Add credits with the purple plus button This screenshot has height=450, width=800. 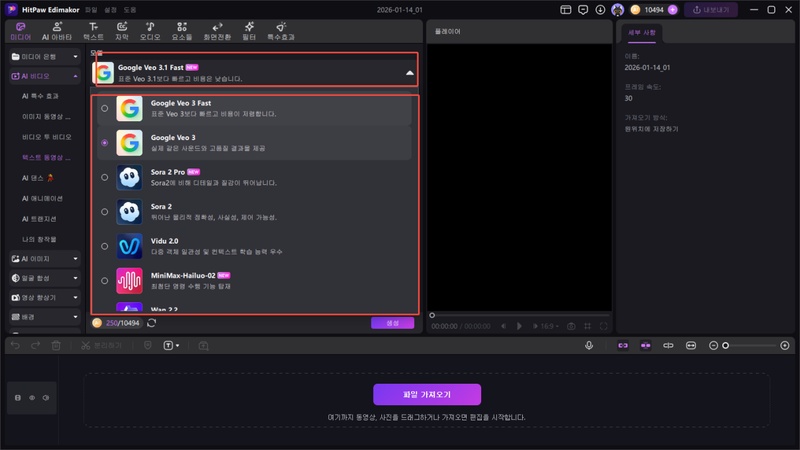pyautogui.click(x=672, y=10)
